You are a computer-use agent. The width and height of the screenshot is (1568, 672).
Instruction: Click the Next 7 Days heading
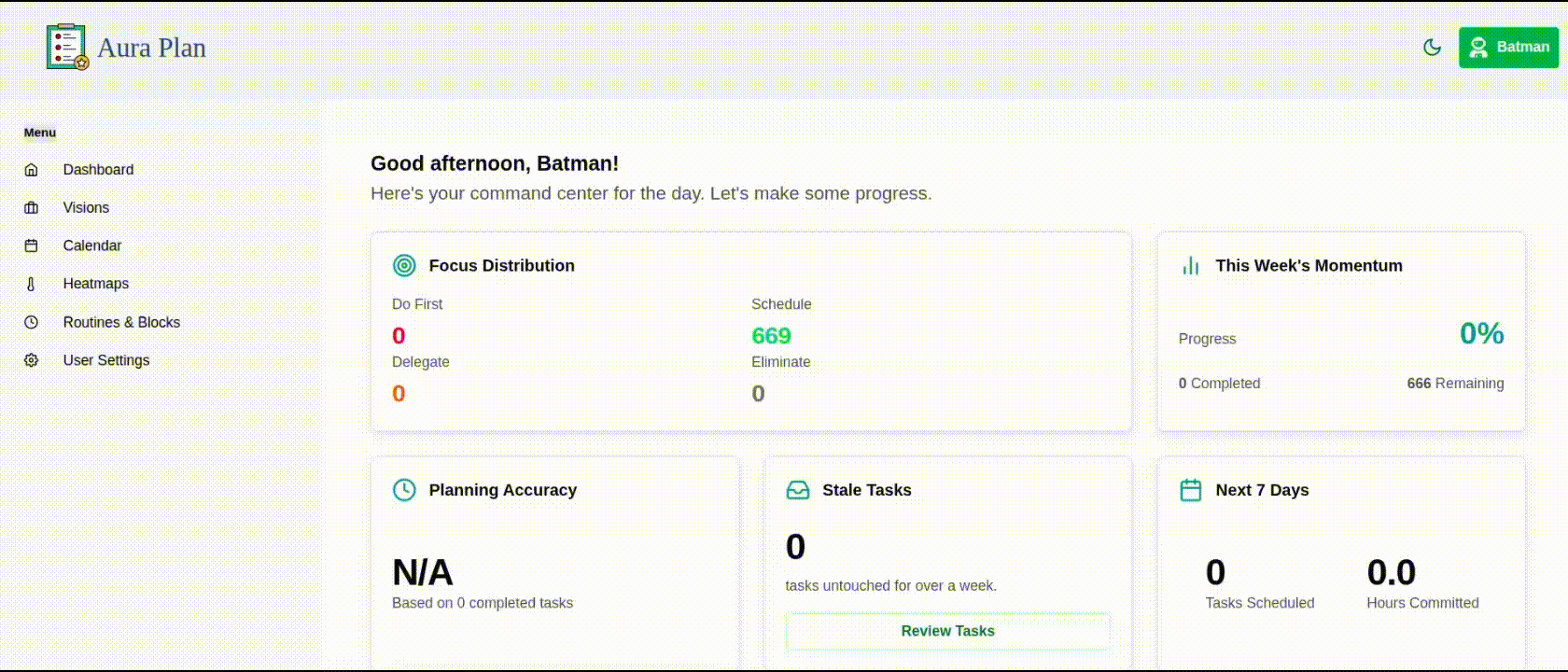click(1262, 490)
